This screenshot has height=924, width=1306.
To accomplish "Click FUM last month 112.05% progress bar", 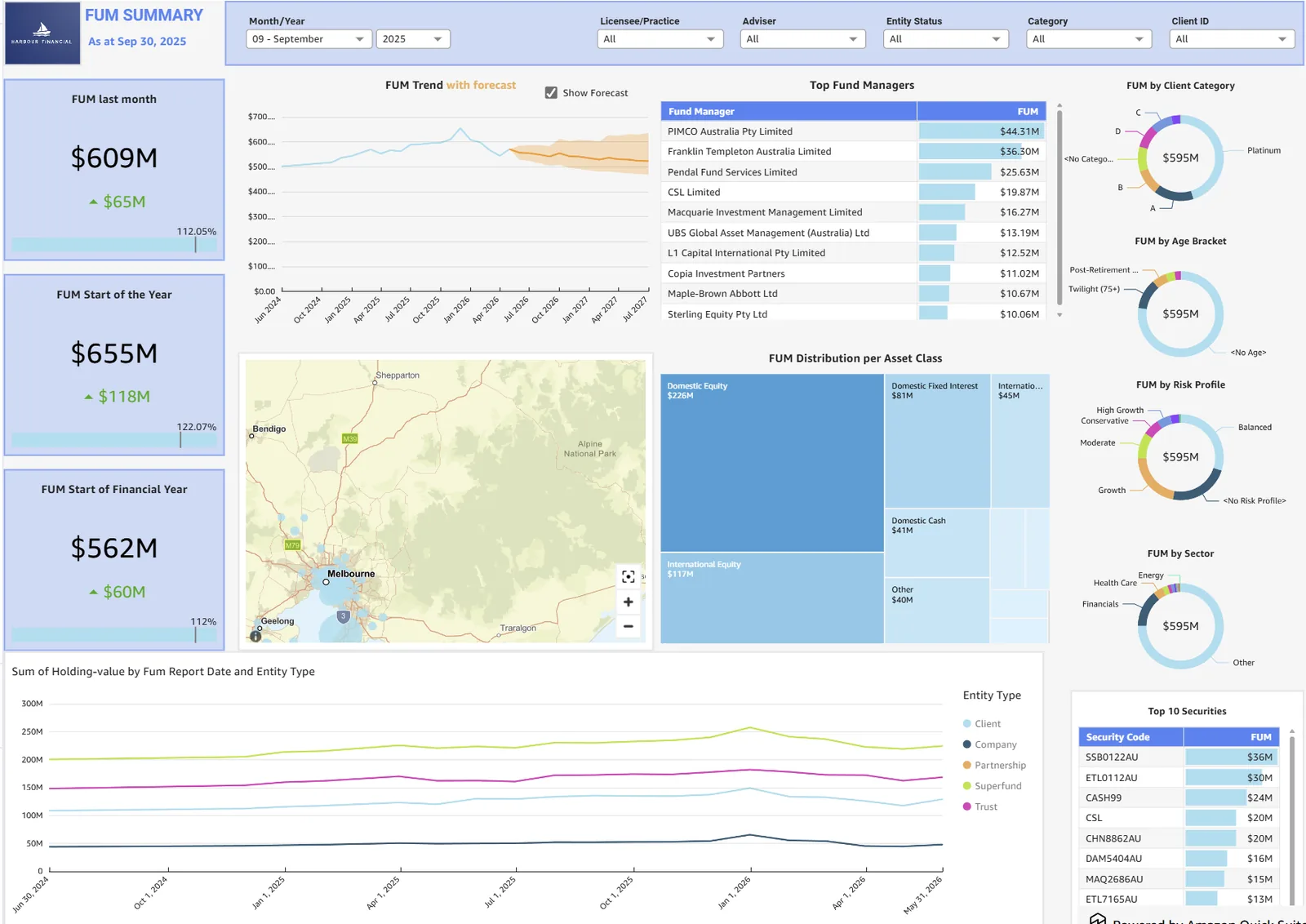I will 114,245.
